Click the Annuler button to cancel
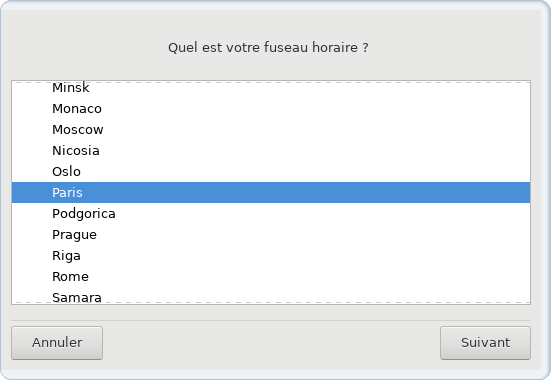The height and width of the screenshot is (380, 551). [57, 343]
